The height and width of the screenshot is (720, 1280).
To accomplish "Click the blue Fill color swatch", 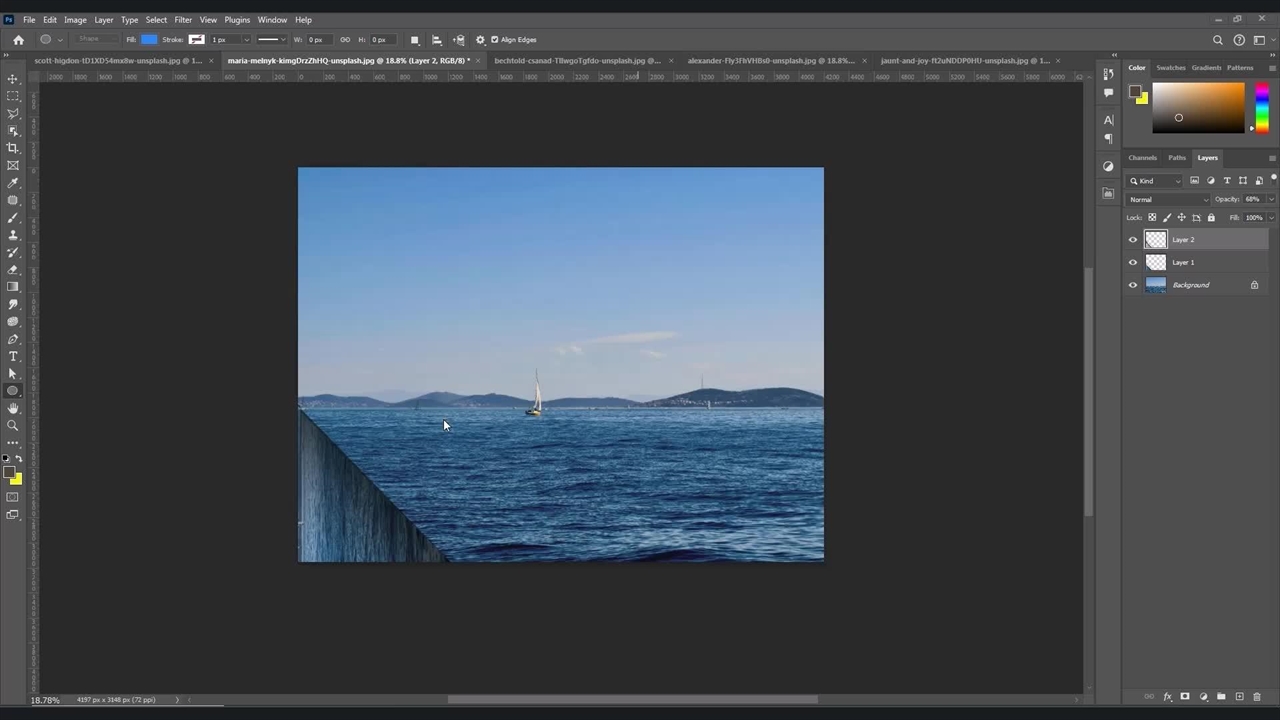I will click(x=149, y=40).
